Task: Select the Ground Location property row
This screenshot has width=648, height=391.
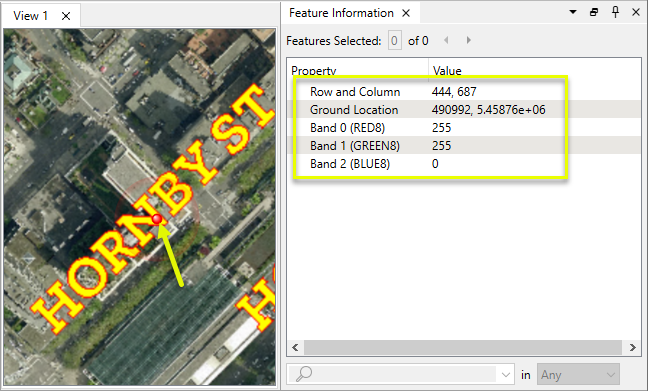Action: [463, 110]
